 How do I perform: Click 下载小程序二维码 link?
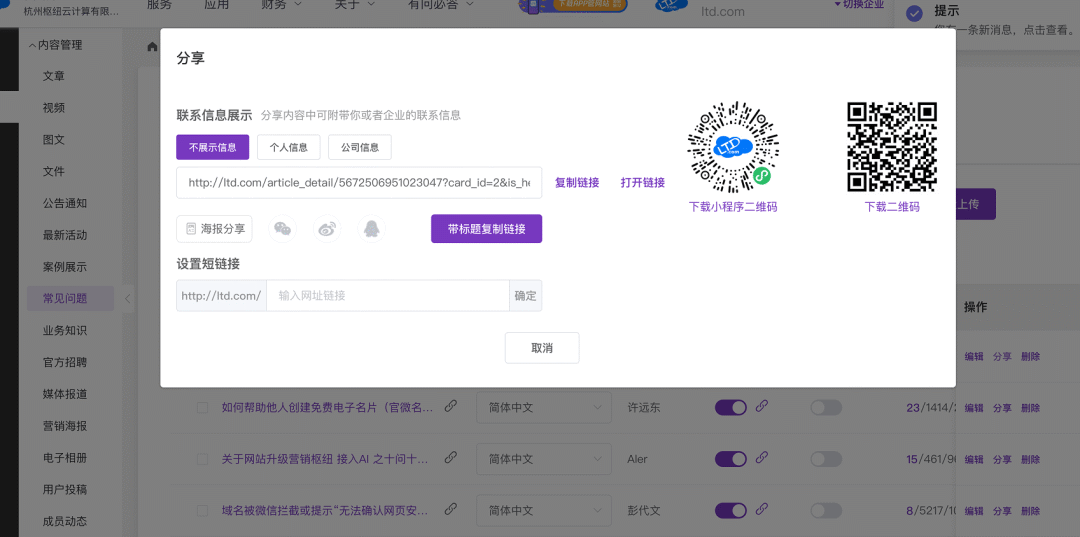click(x=733, y=207)
